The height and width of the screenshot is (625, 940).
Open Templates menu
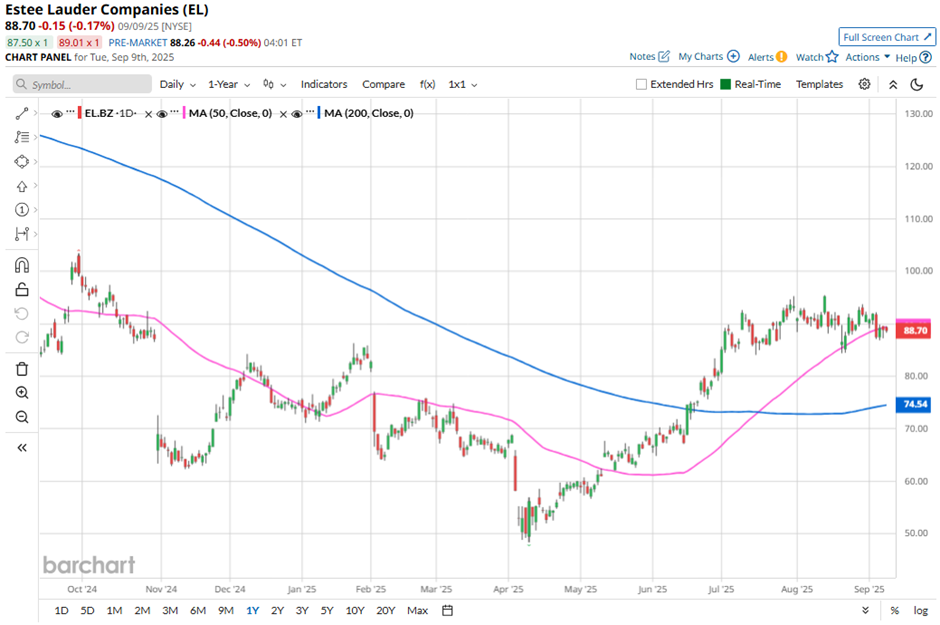[x=819, y=84]
